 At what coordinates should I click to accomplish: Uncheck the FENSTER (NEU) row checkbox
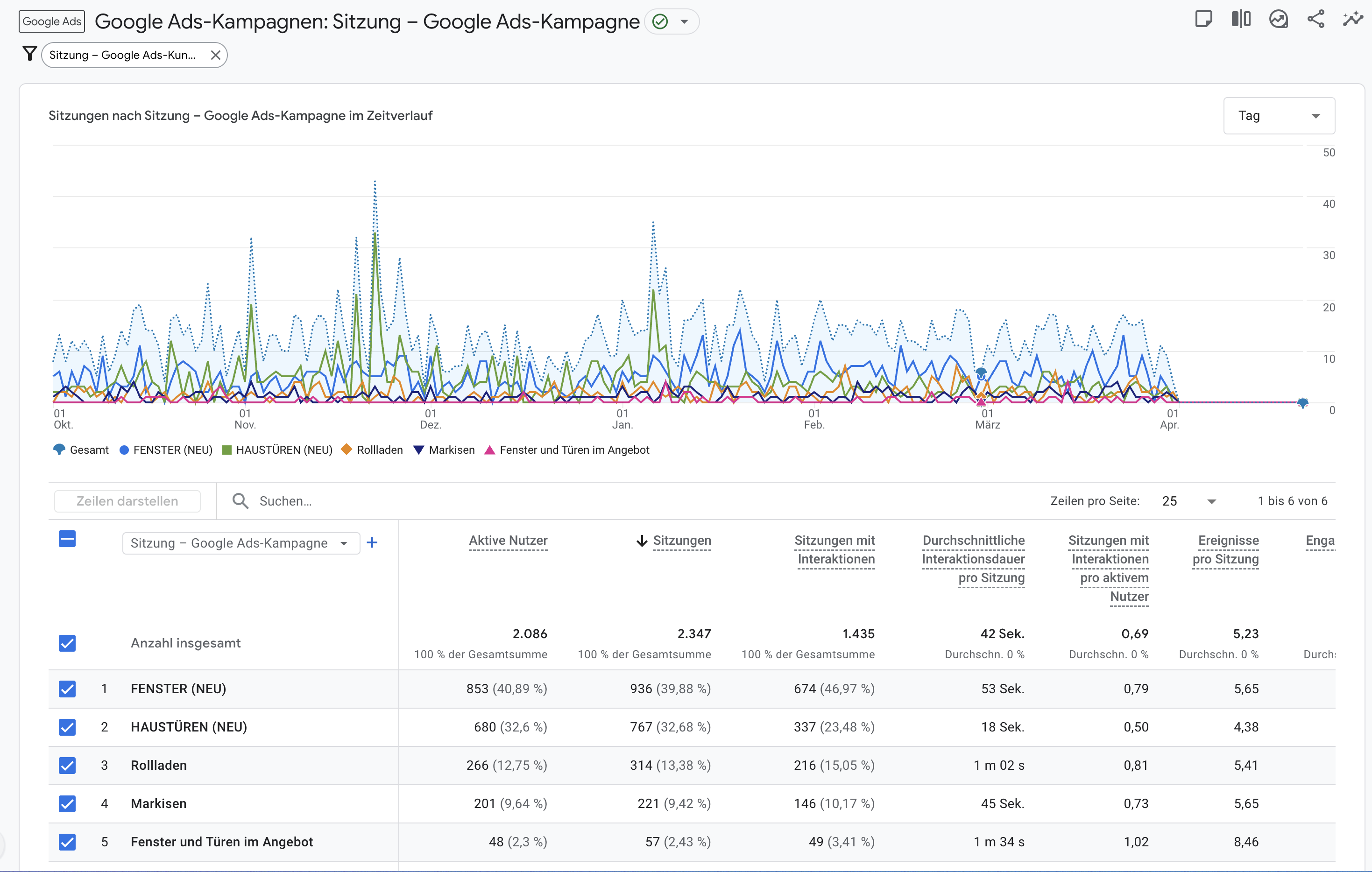point(67,689)
